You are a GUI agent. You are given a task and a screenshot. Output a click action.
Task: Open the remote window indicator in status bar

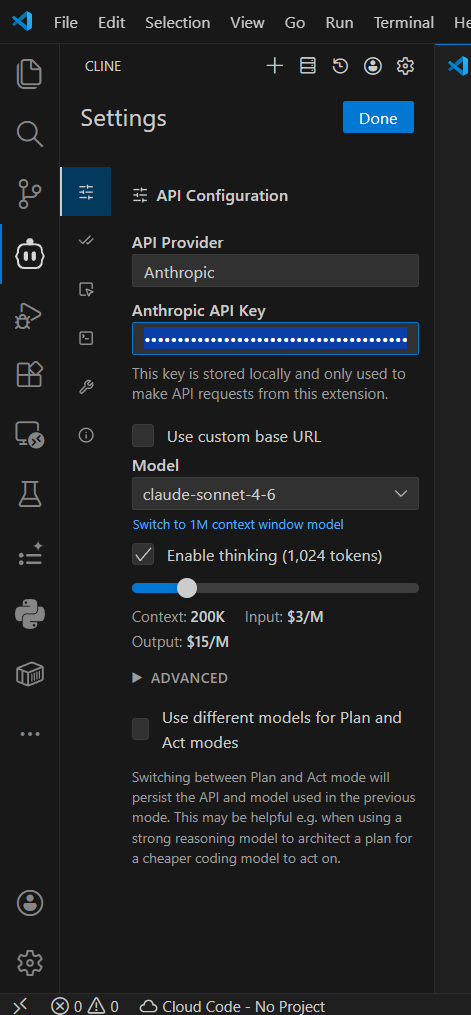click(20, 1005)
